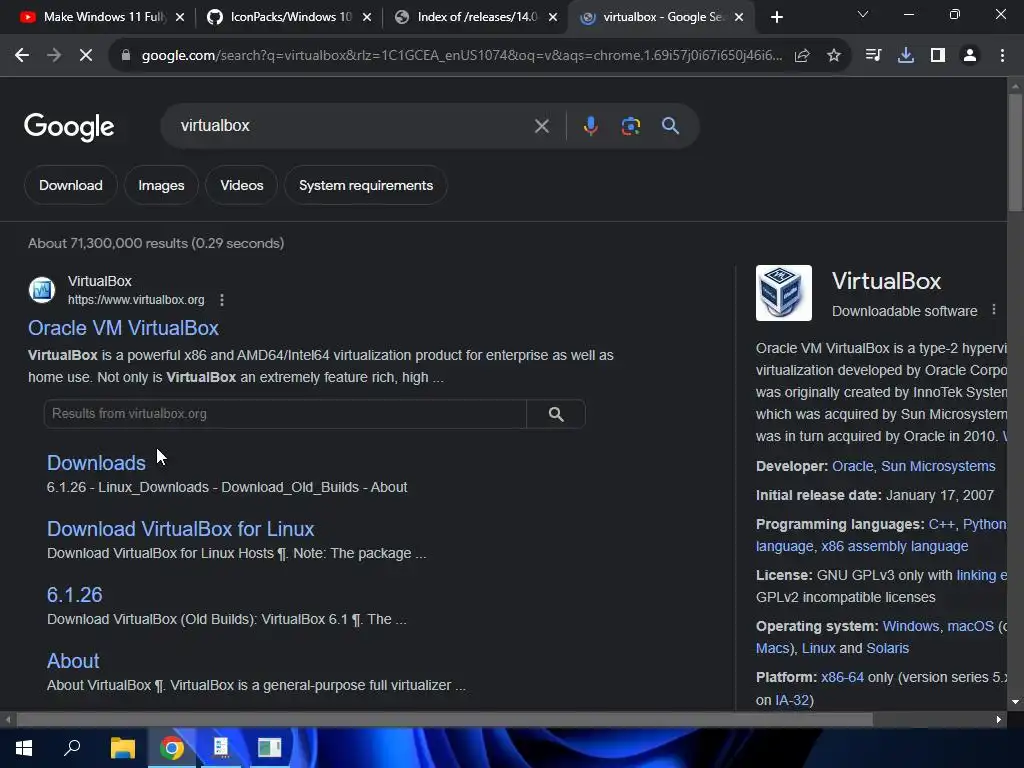
Task: Click vertical scrollbar down arrow
Action: (x=1015, y=702)
